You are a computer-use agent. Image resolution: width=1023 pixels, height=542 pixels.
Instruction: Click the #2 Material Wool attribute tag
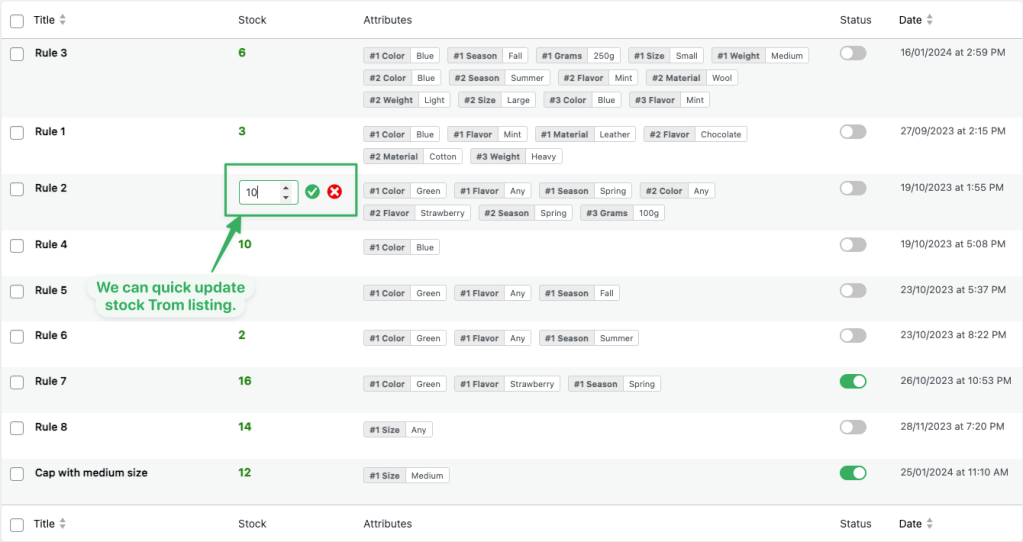pos(692,78)
